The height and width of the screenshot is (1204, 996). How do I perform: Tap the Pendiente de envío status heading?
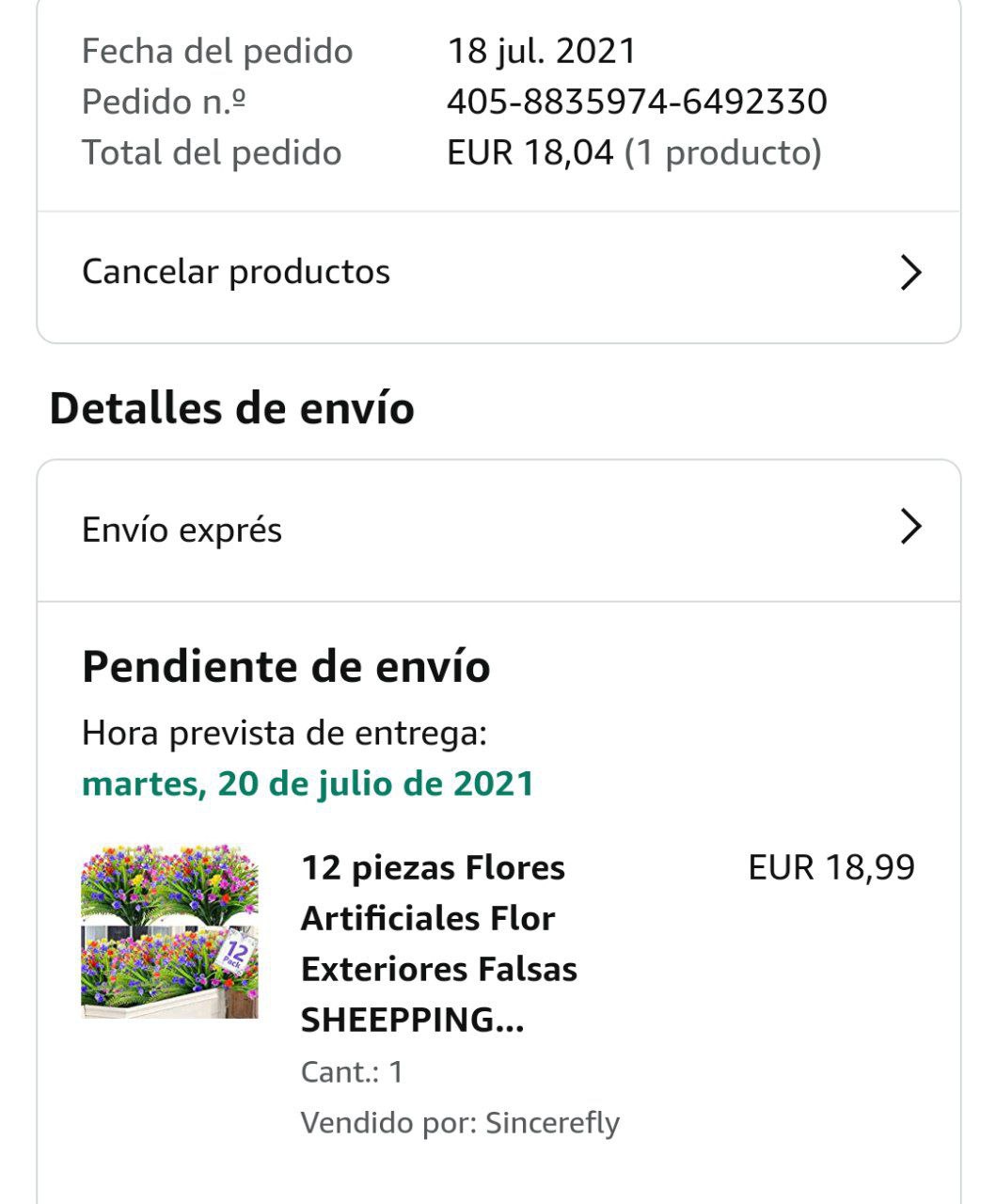click(x=286, y=667)
